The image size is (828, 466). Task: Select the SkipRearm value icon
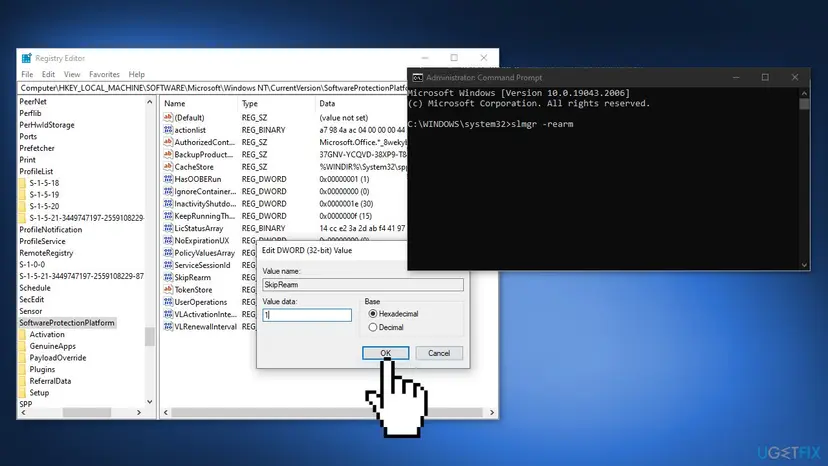pyautogui.click(x=168, y=277)
